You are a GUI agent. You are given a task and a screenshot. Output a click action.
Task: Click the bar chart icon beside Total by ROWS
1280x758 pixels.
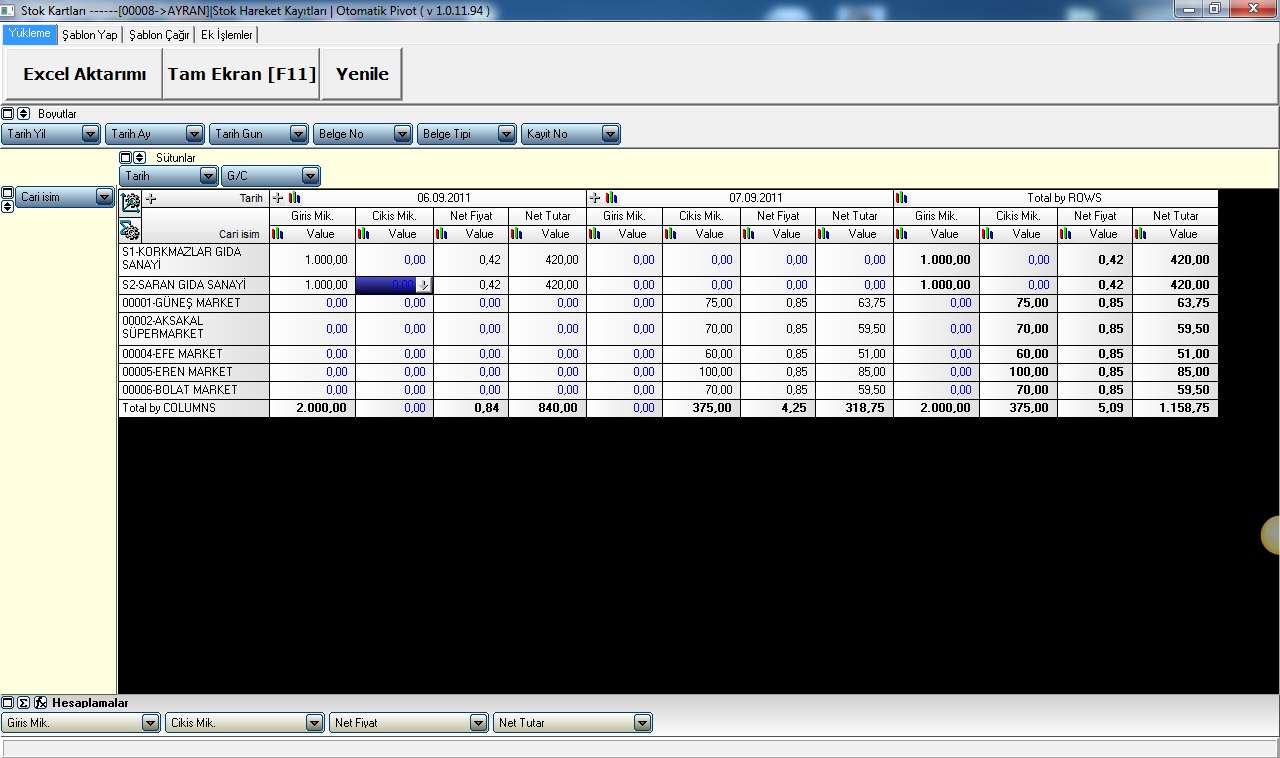[902, 198]
